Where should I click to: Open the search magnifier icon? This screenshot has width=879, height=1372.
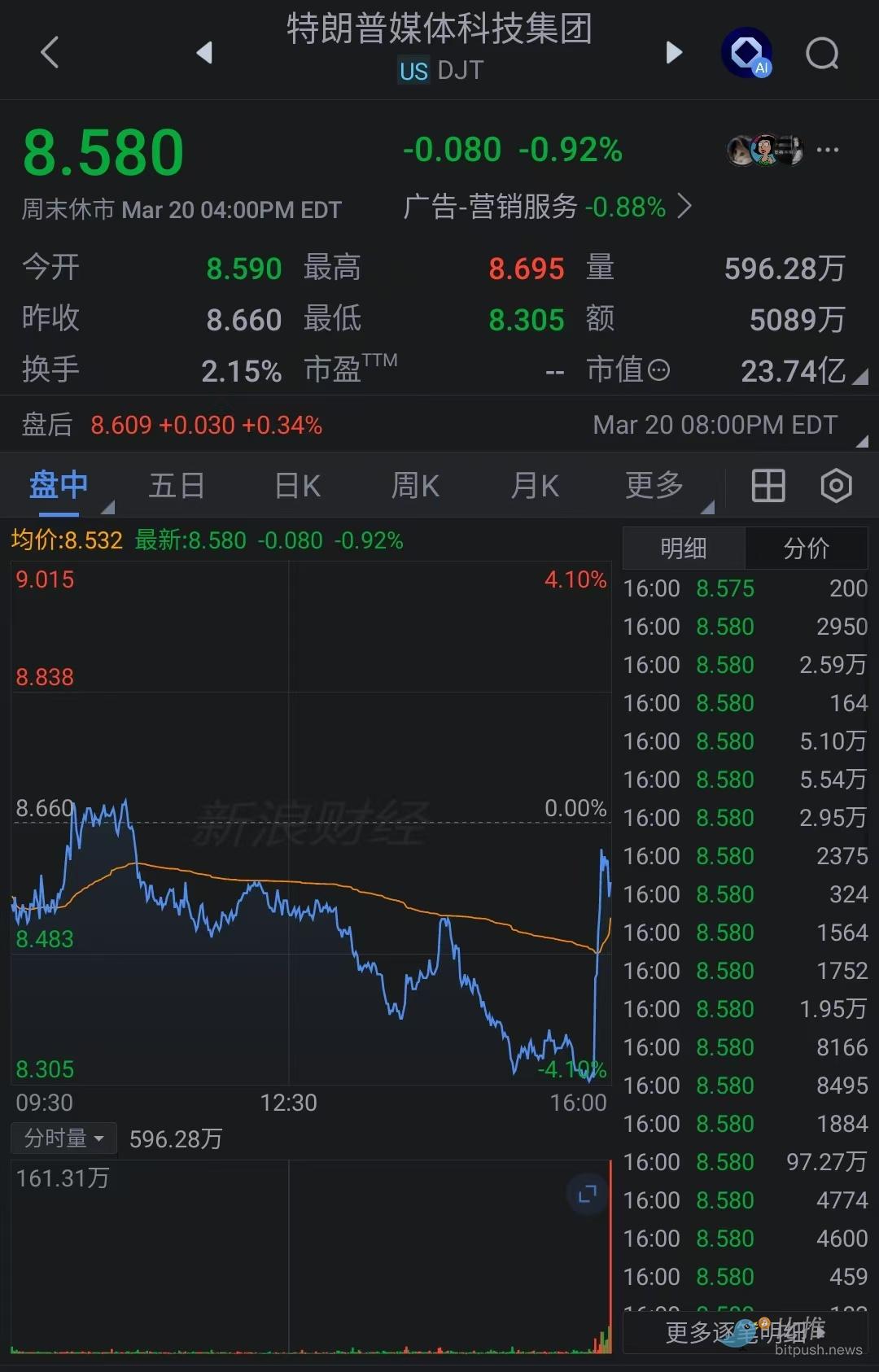coord(822,54)
